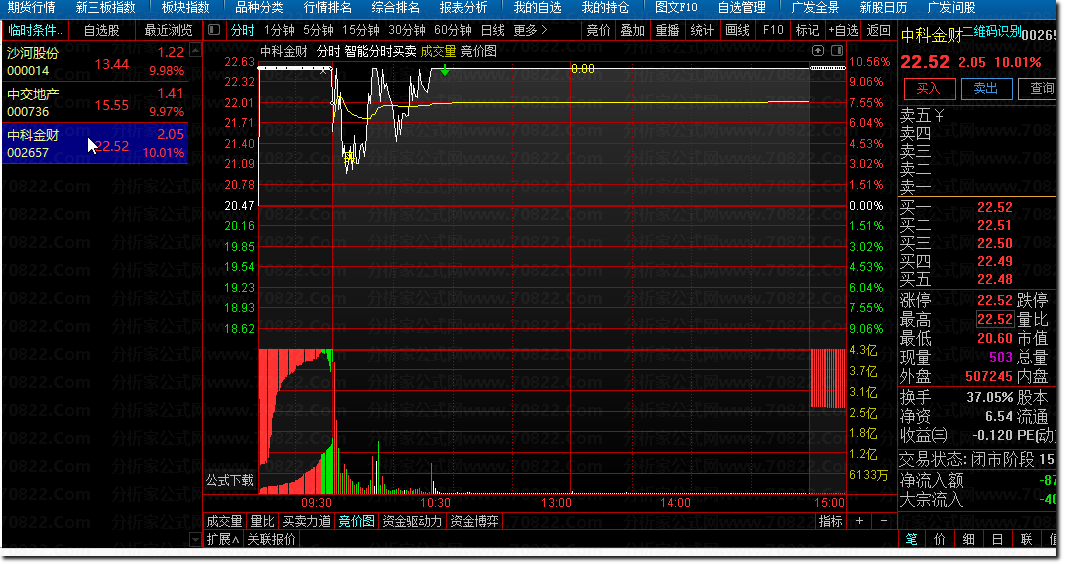Open the 期货行情 menu
This screenshot has height=564, width=1065.
(x=32, y=8)
